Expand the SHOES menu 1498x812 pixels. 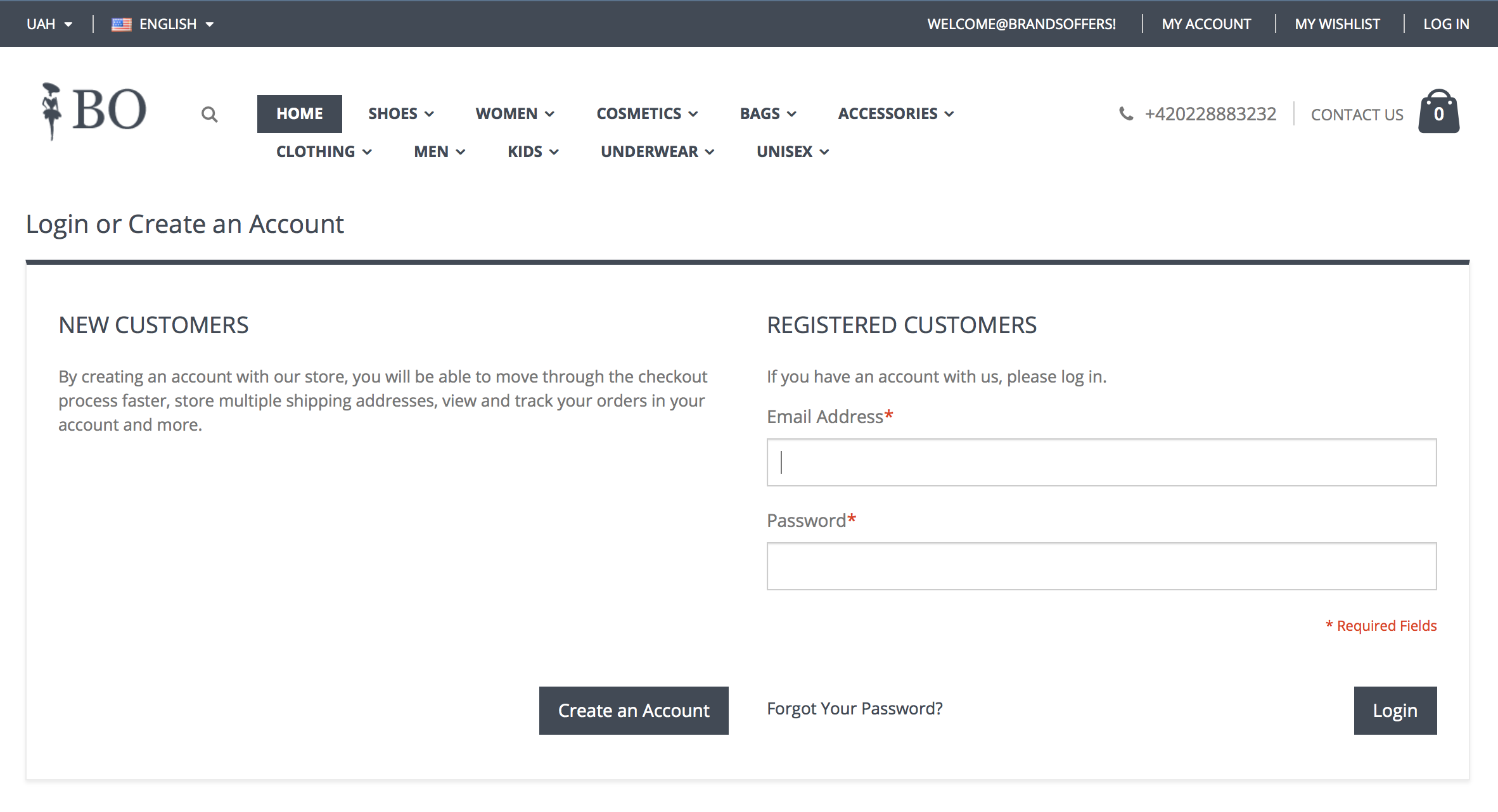coord(401,114)
